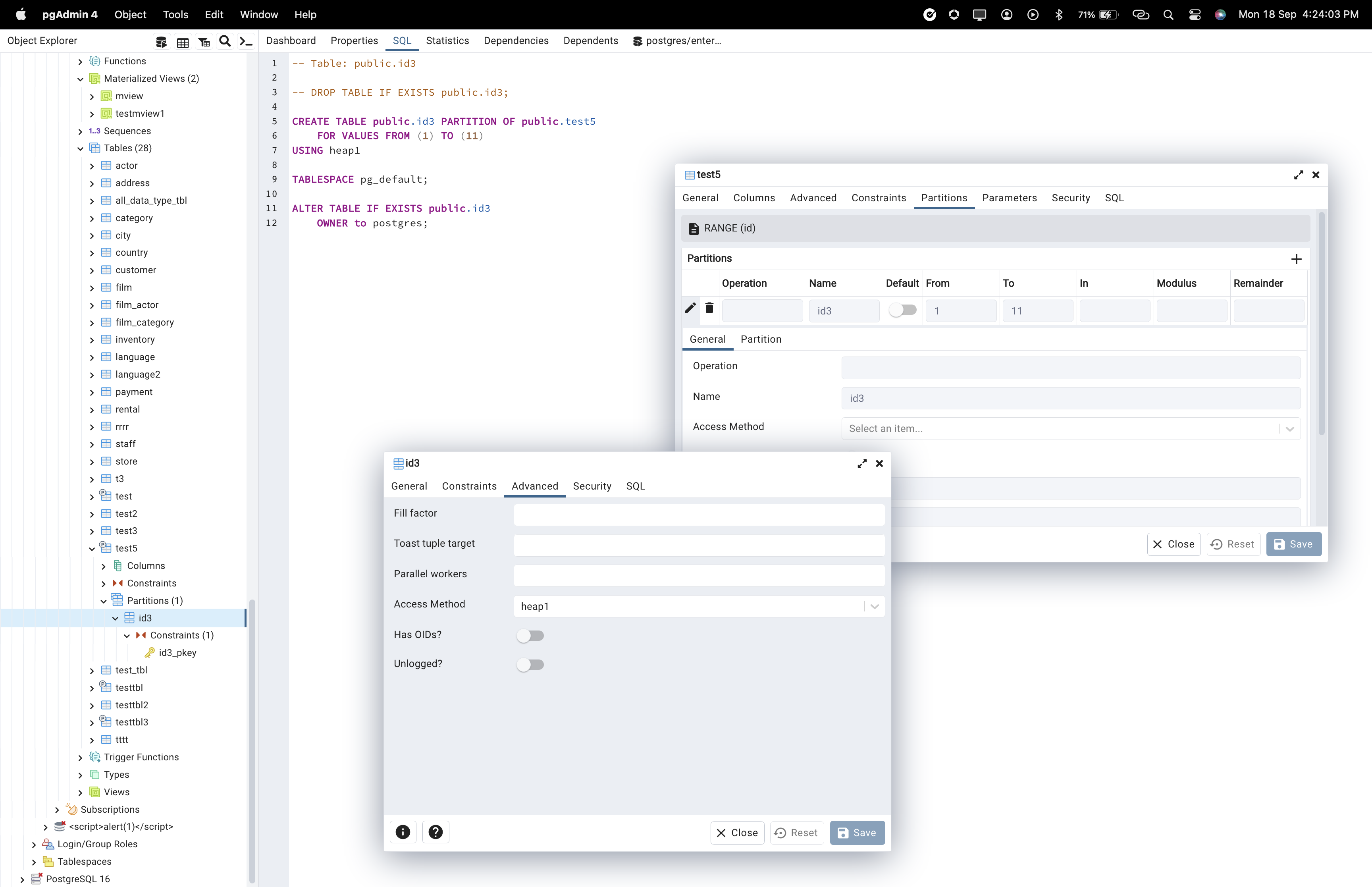This screenshot has height=887, width=1372.
Task: Collapse the Tables (28) tree node
Action: coord(81,148)
